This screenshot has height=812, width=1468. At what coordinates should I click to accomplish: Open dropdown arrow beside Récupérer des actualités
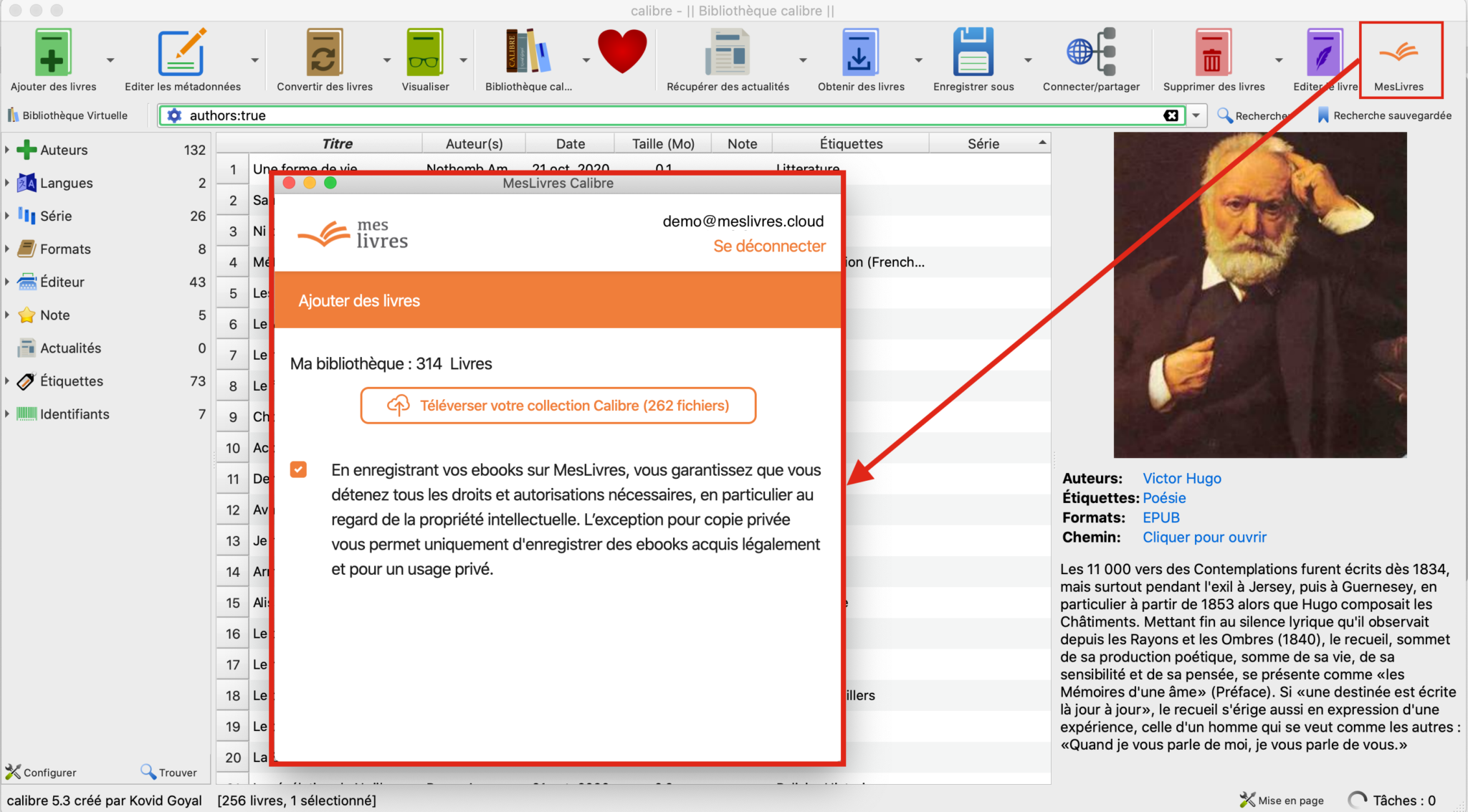click(803, 60)
